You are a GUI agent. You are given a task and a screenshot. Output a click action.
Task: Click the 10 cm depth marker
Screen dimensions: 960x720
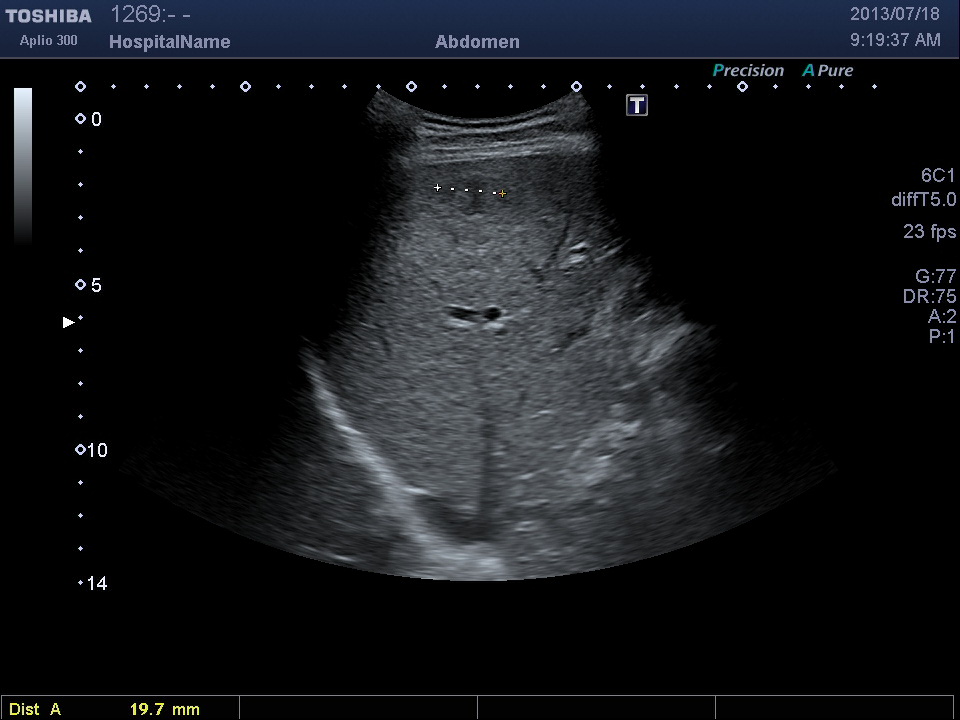pyautogui.click(x=90, y=450)
